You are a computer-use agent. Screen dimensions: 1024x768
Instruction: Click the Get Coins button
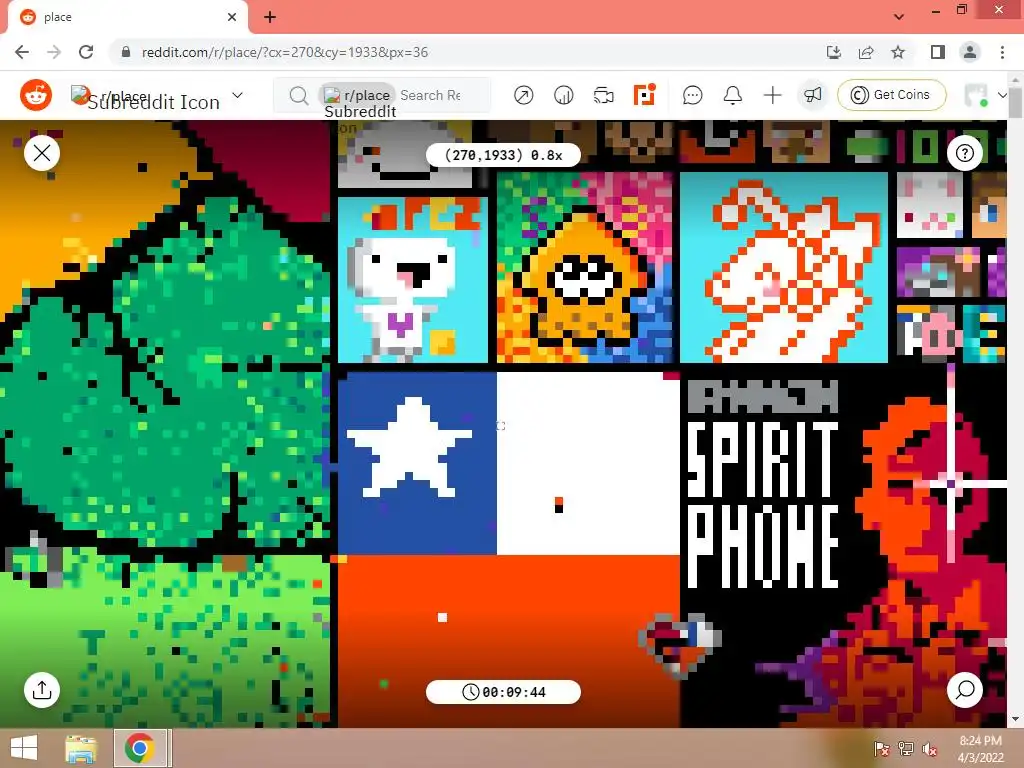tap(891, 95)
